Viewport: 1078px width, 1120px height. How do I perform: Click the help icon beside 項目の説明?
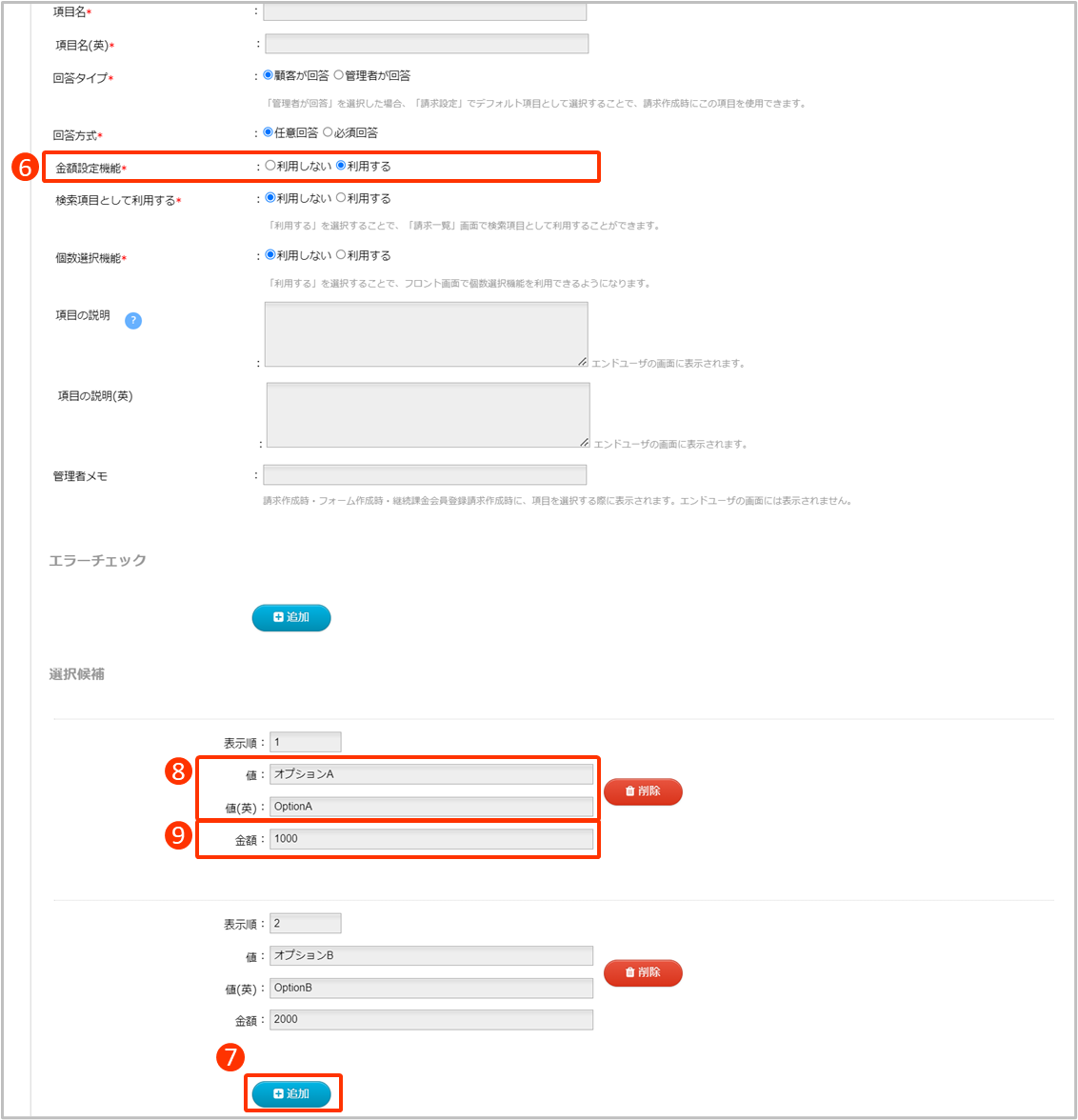click(133, 321)
